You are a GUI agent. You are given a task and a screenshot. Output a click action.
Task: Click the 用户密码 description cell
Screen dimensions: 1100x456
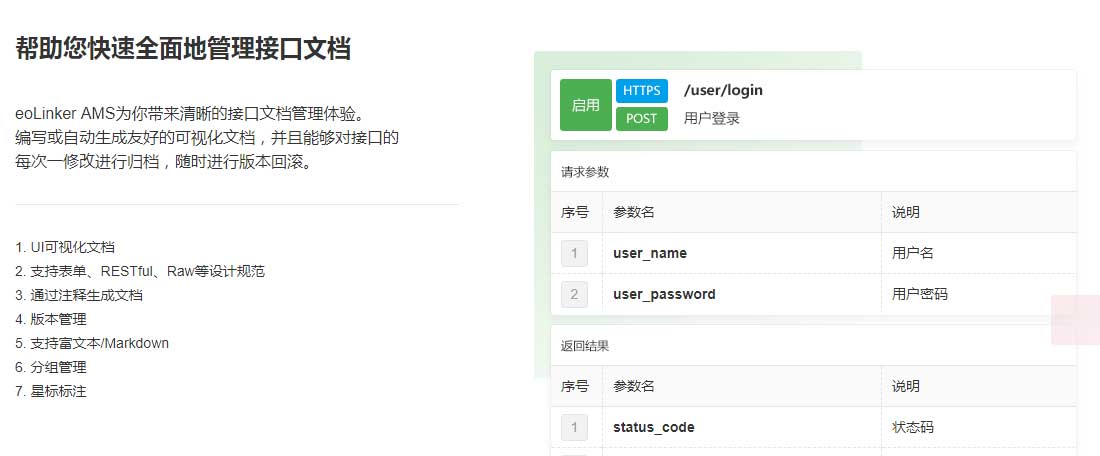point(920,294)
